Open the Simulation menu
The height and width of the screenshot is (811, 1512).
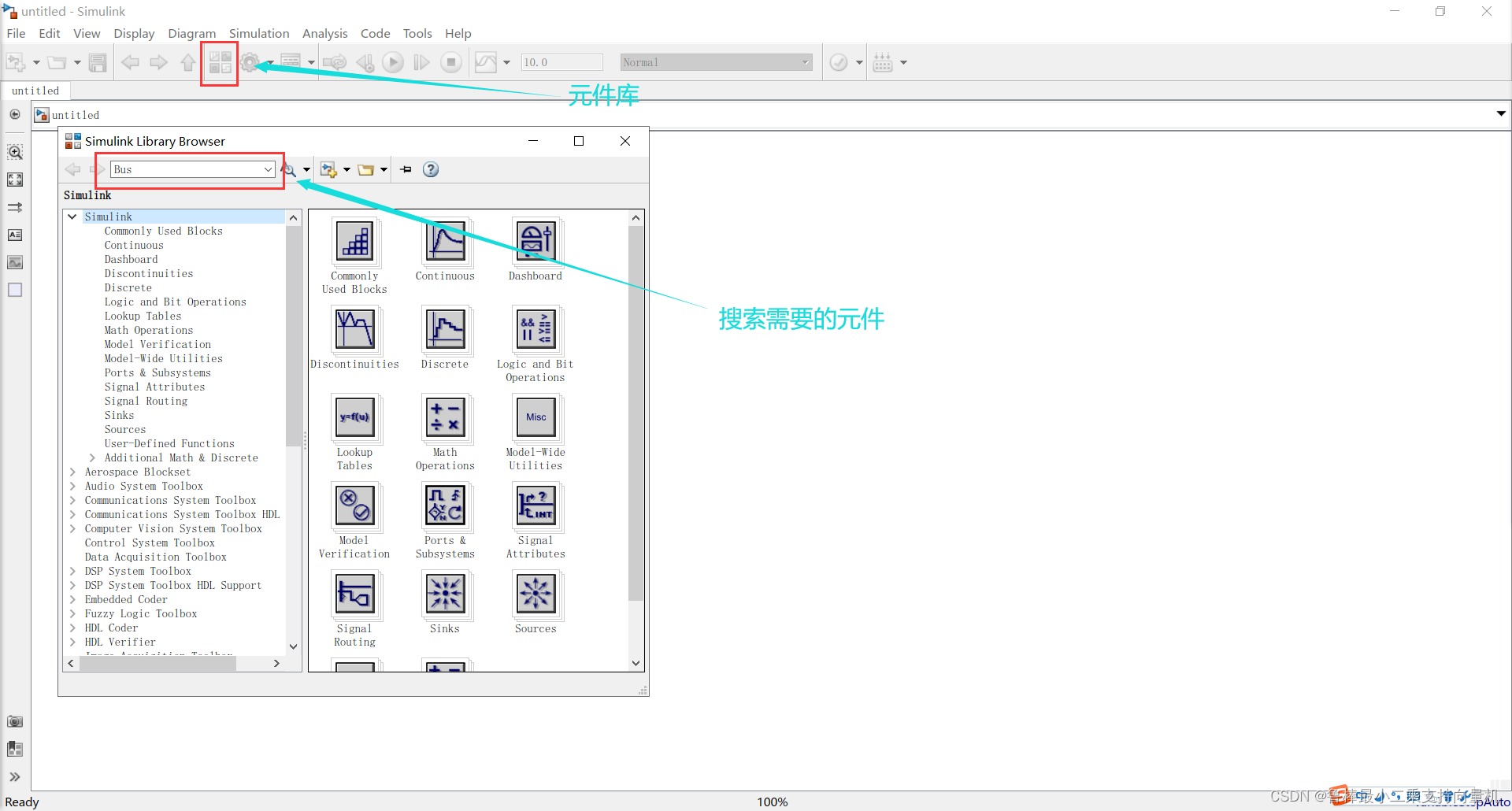(259, 33)
